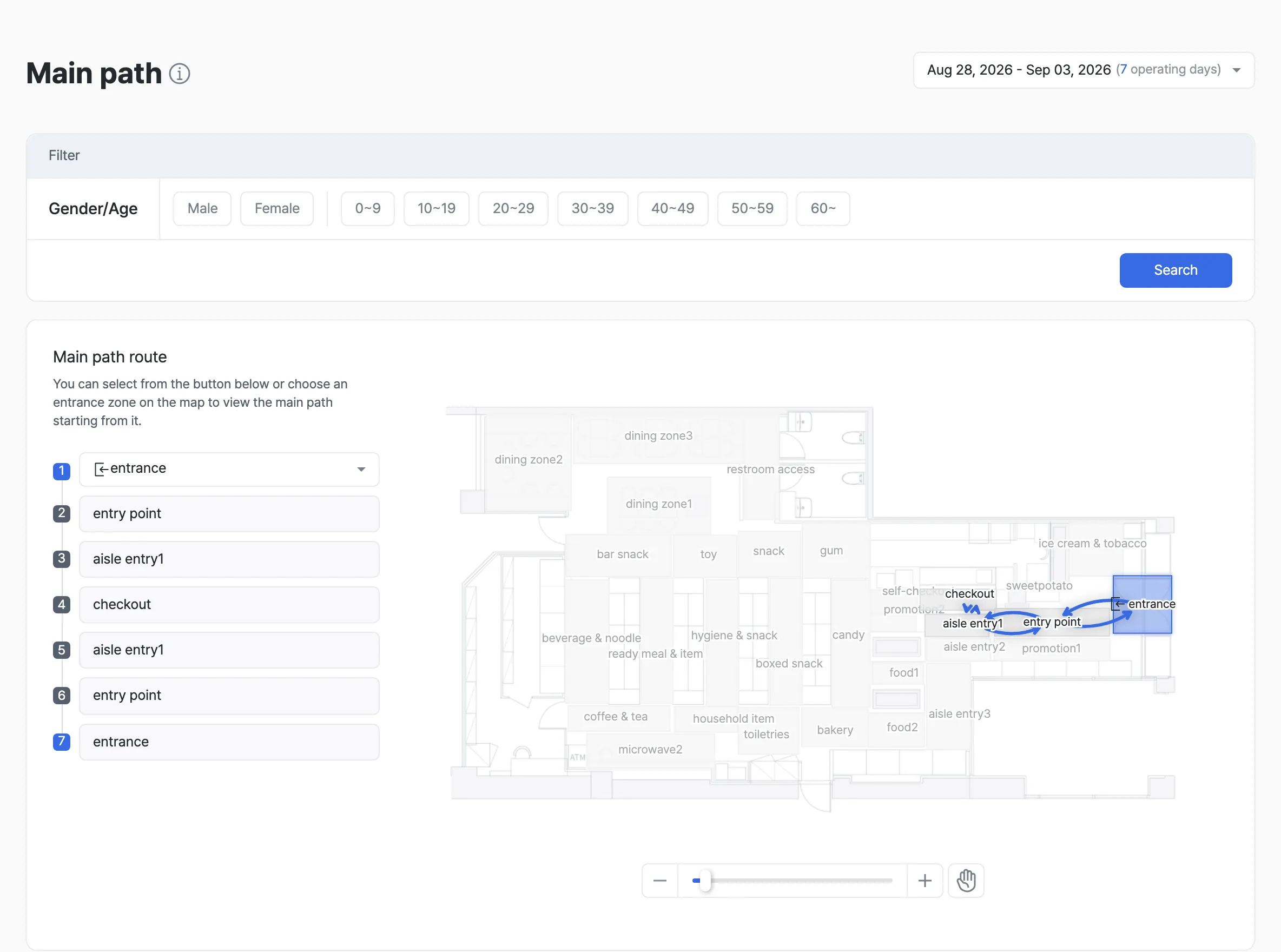
Task: Click the aisle entry3 zone label
Action: (x=960, y=713)
